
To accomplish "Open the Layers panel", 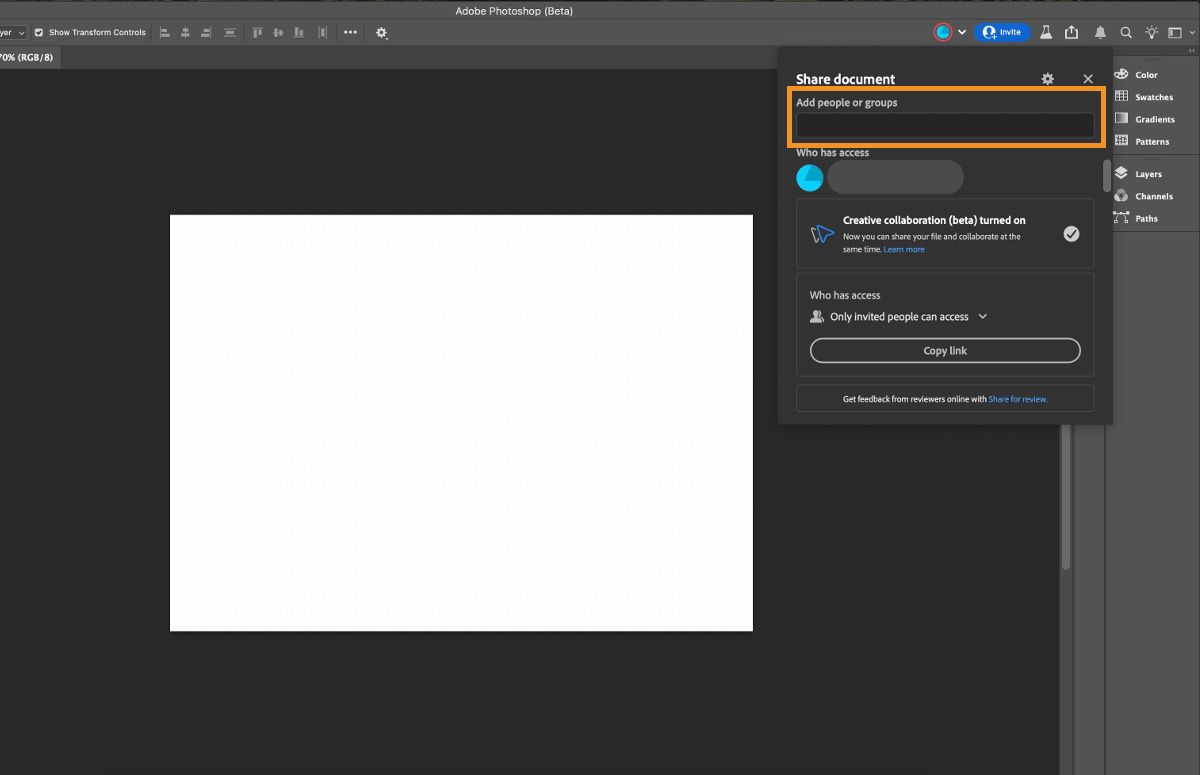I will [1147, 173].
